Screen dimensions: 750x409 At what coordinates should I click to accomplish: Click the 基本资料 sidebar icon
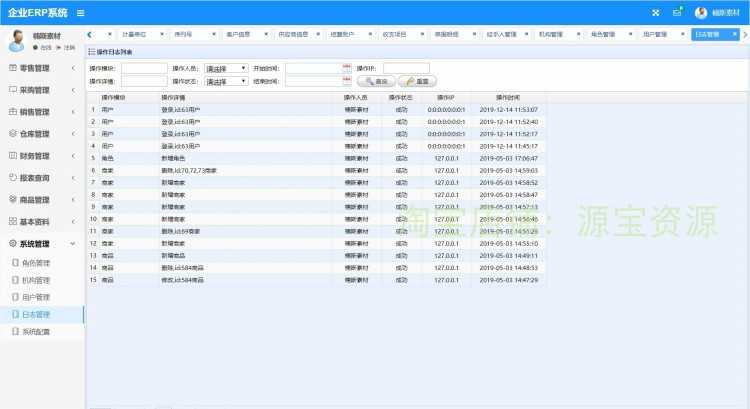[13, 221]
